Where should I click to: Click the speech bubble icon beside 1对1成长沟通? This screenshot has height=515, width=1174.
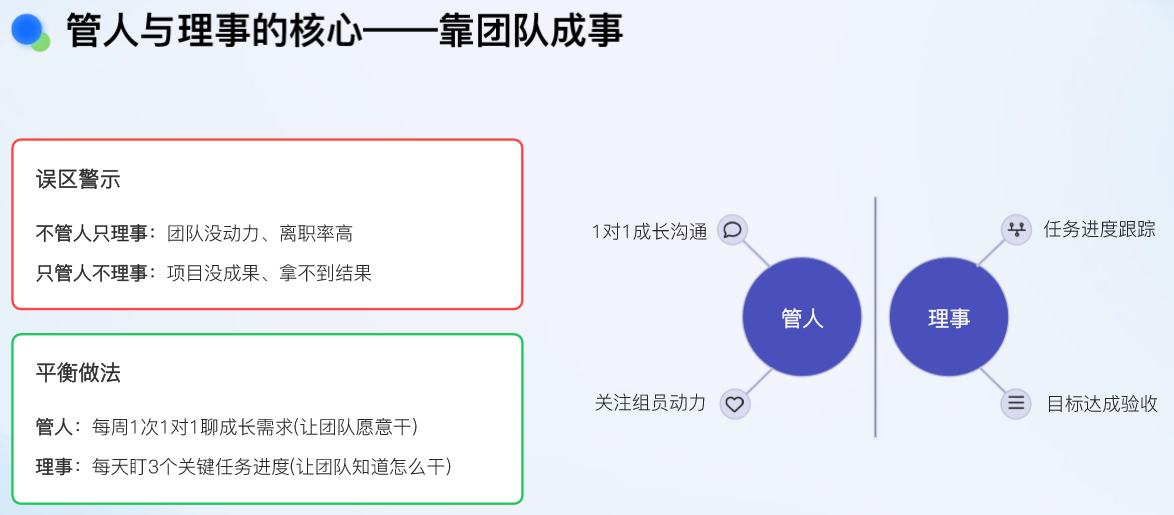pos(732,229)
